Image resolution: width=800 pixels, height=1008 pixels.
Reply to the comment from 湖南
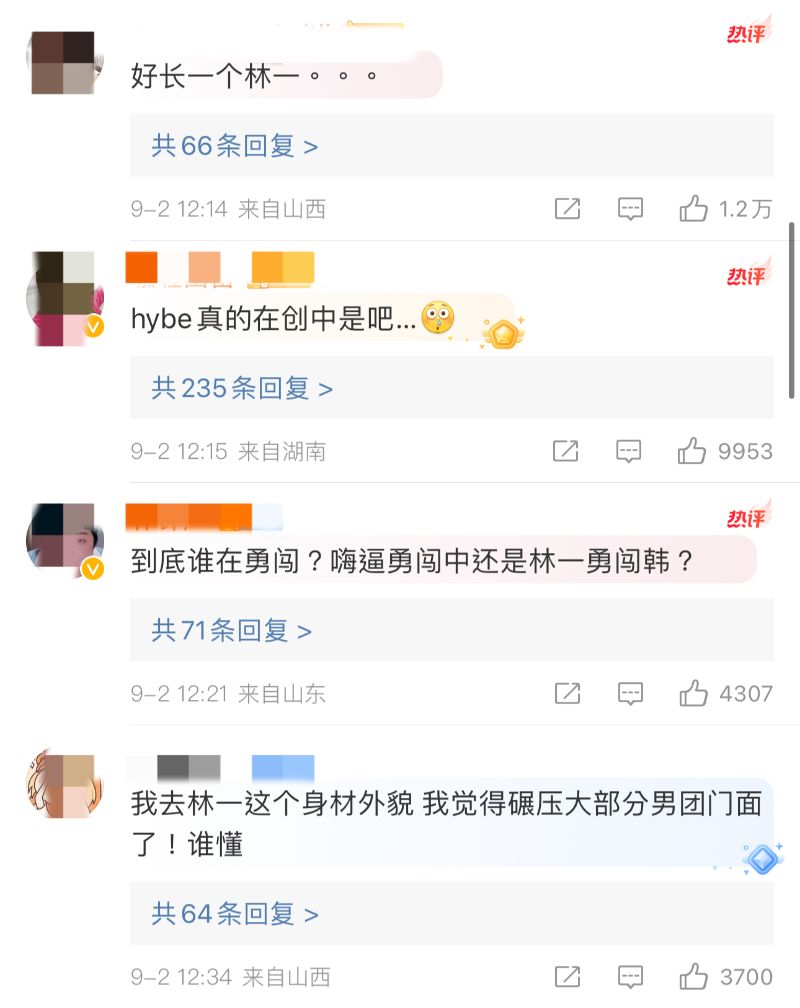point(628,451)
